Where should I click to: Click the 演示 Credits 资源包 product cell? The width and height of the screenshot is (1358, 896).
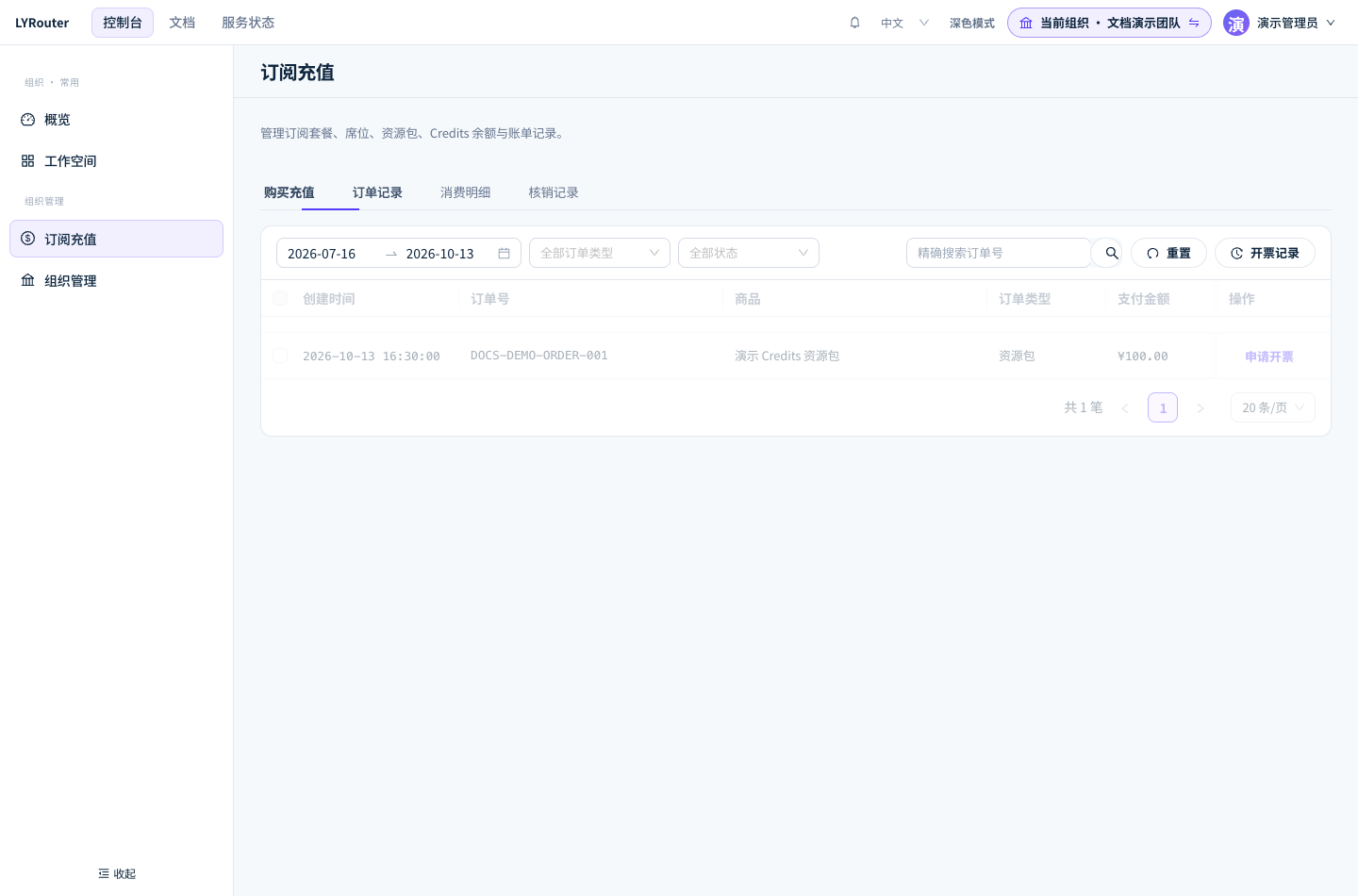(787, 356)
